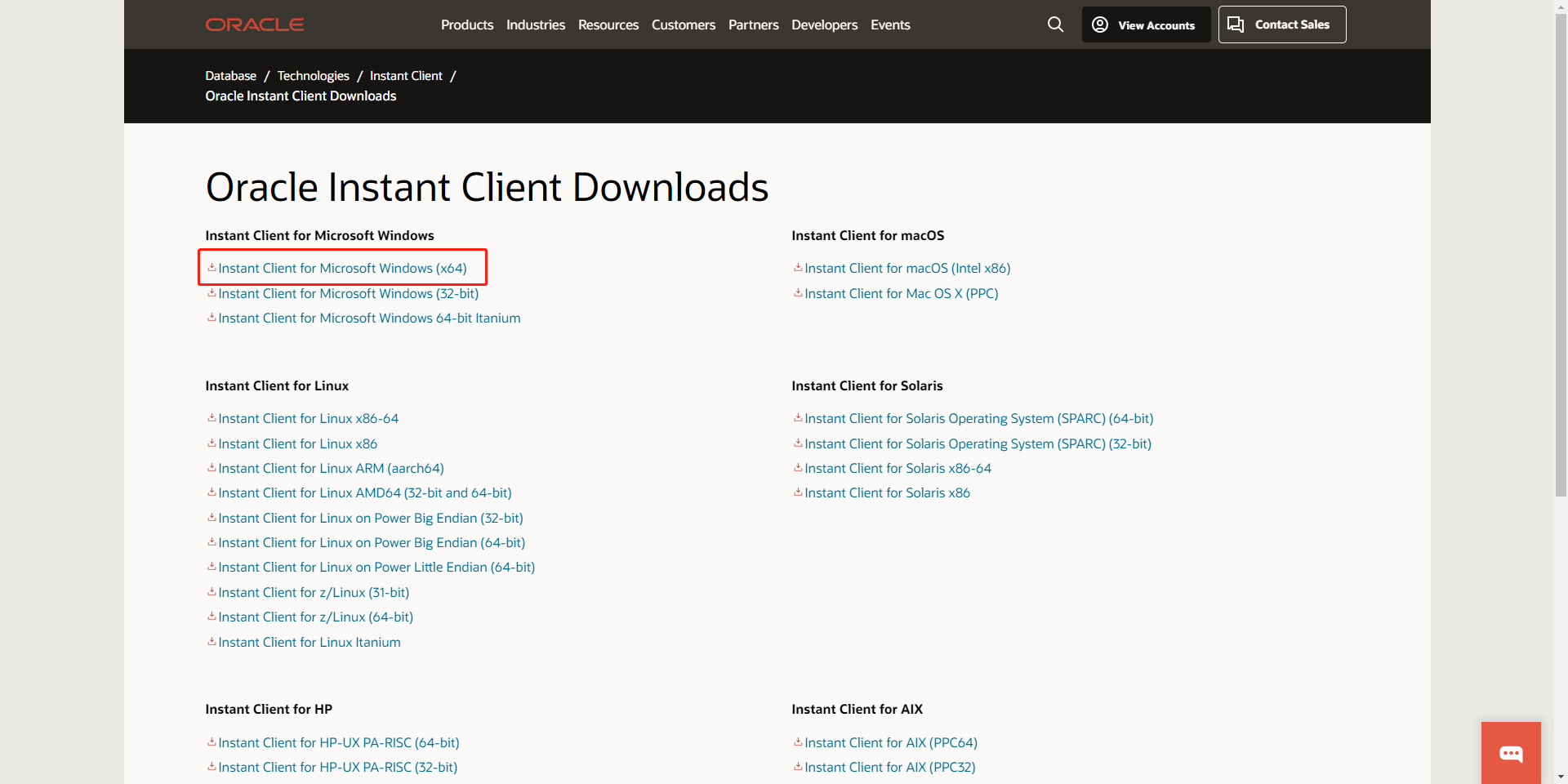
Task: Go to Database breadcrumb
Action: coord(231,75)
